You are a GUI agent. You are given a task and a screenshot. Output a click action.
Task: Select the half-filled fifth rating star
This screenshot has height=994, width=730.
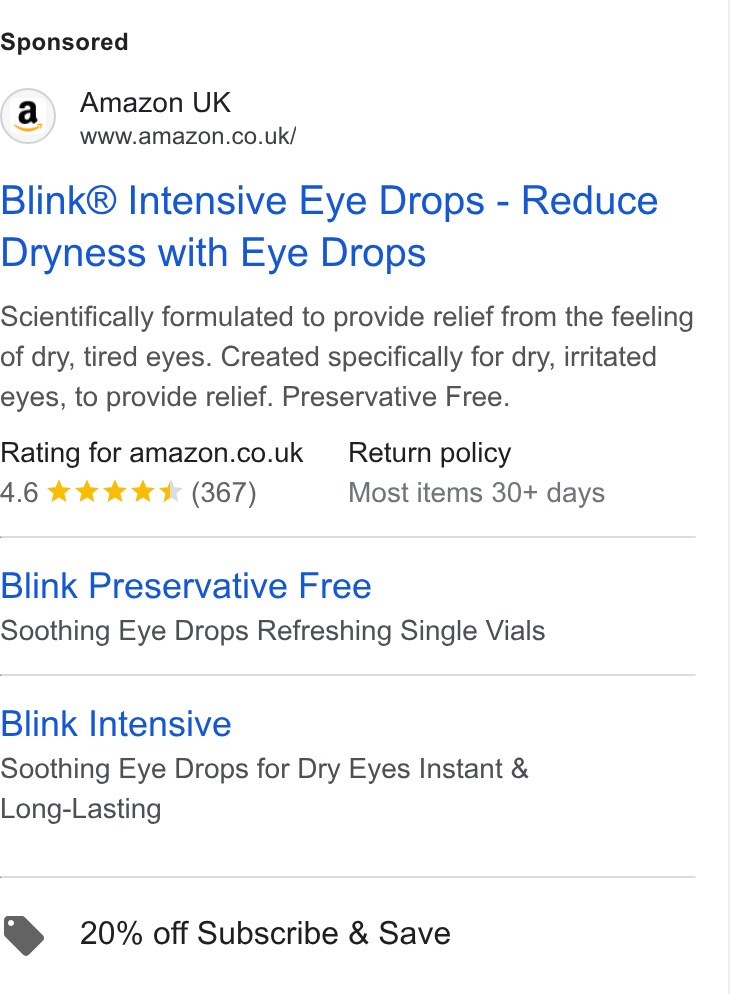click(x=170, y=491)
